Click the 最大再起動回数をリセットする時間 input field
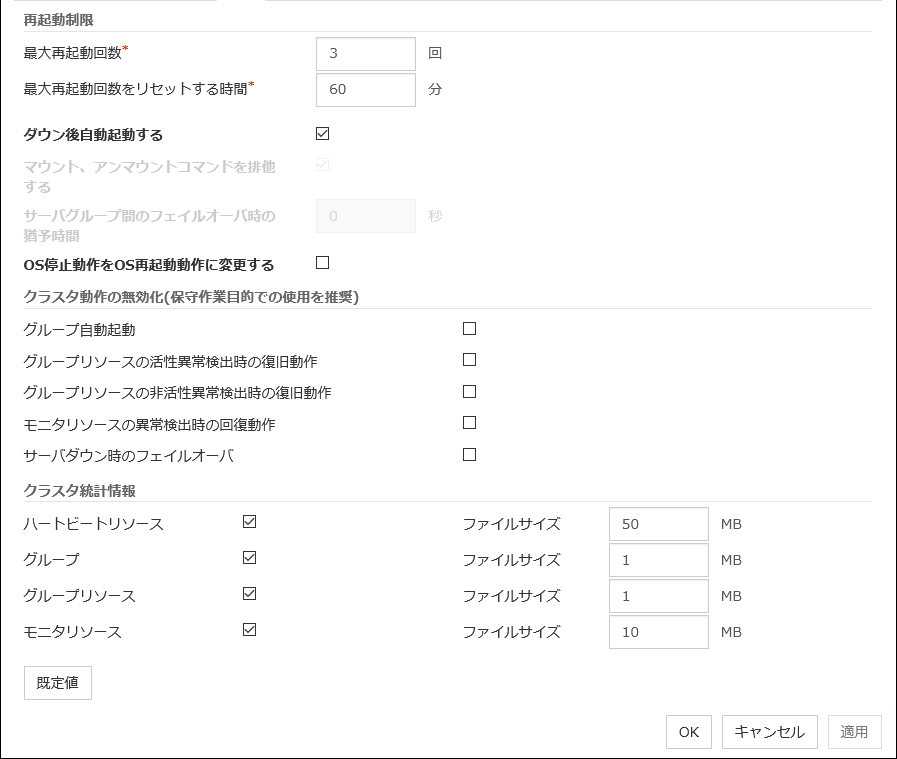Viewport: 897px width, 759px height. [365, 89]
